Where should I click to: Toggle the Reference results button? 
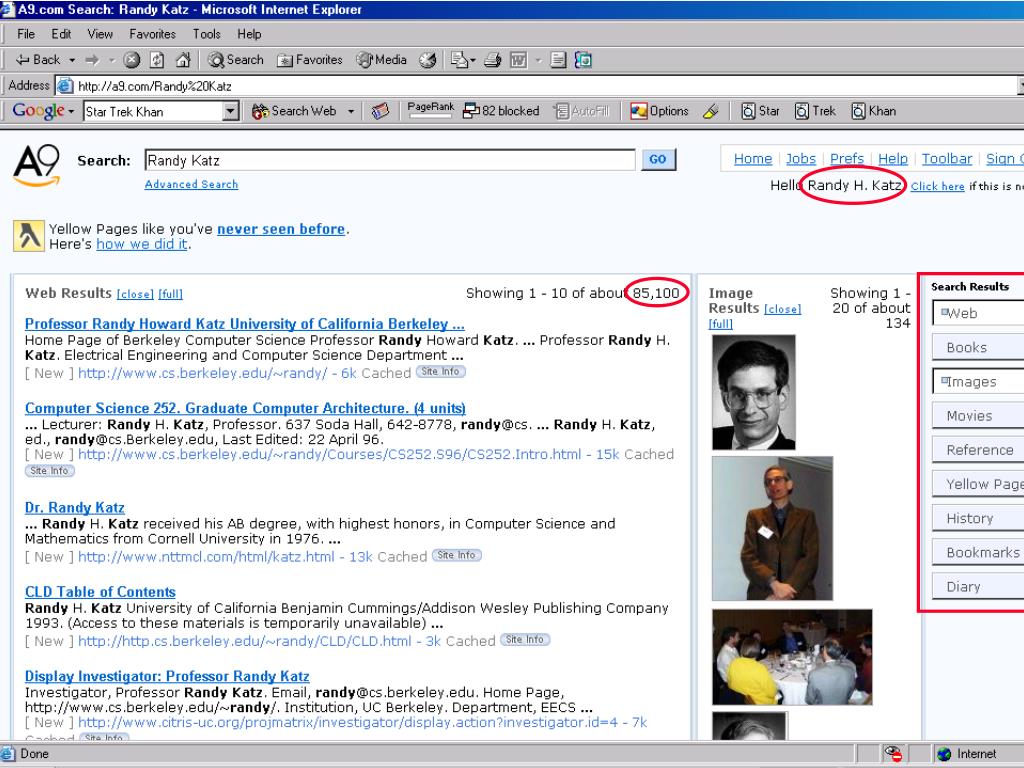click(x=978, y=449)
